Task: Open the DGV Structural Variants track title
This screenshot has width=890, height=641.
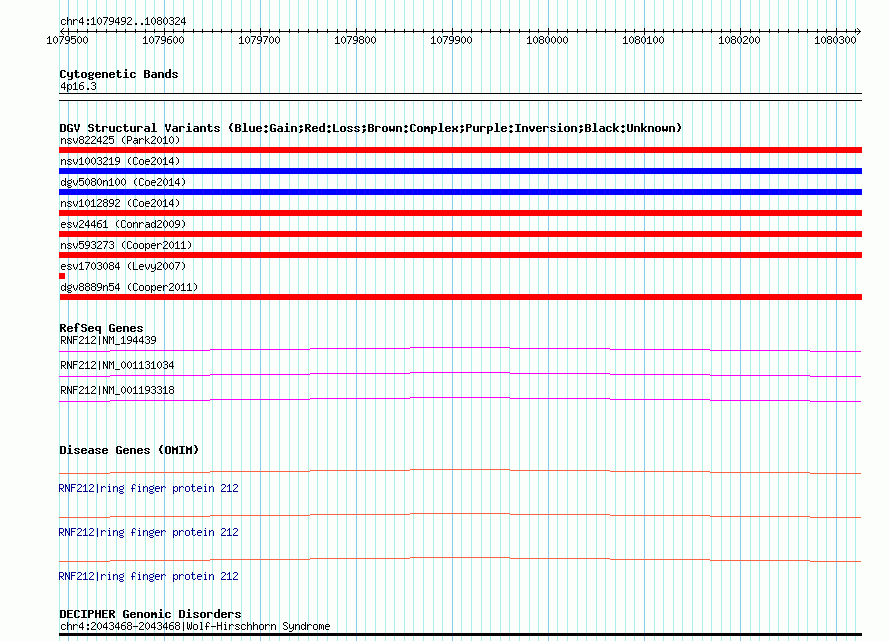Action: coord(370,128)
